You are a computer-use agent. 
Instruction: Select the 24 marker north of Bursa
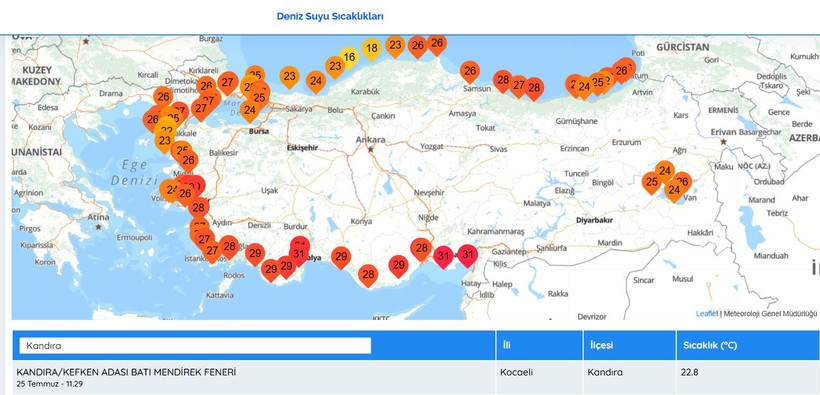point(250,110)
